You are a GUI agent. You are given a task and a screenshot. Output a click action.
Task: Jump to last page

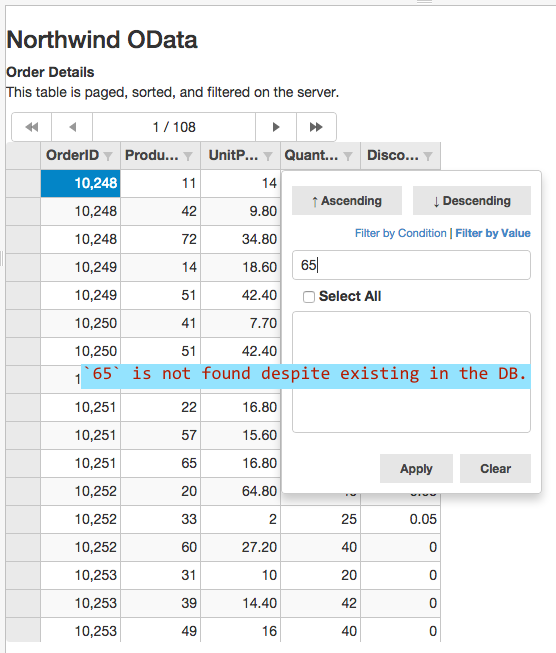(x=316, y=127)
